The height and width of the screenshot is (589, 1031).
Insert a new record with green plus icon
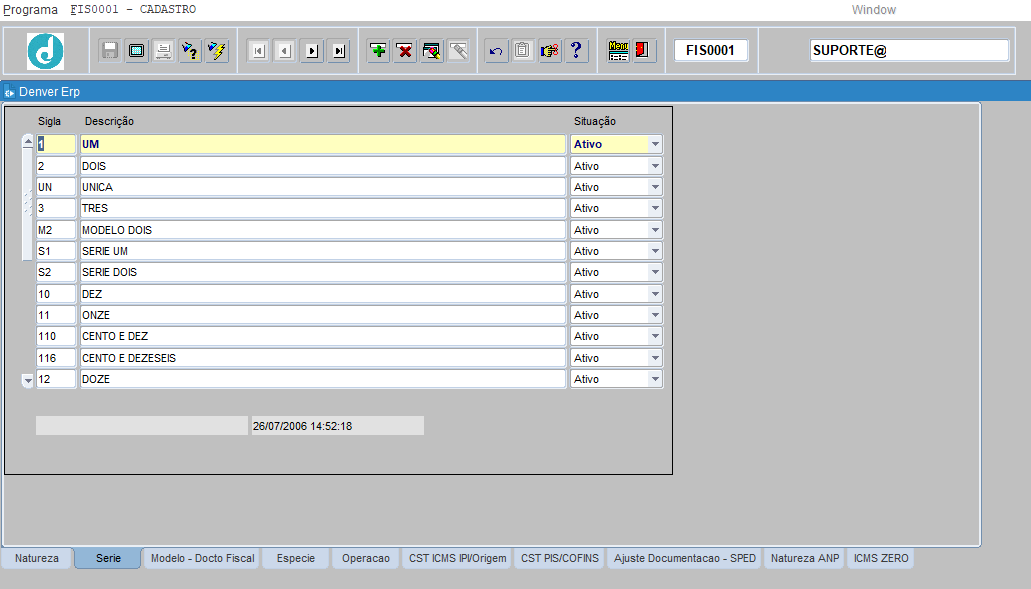(378, 51)
